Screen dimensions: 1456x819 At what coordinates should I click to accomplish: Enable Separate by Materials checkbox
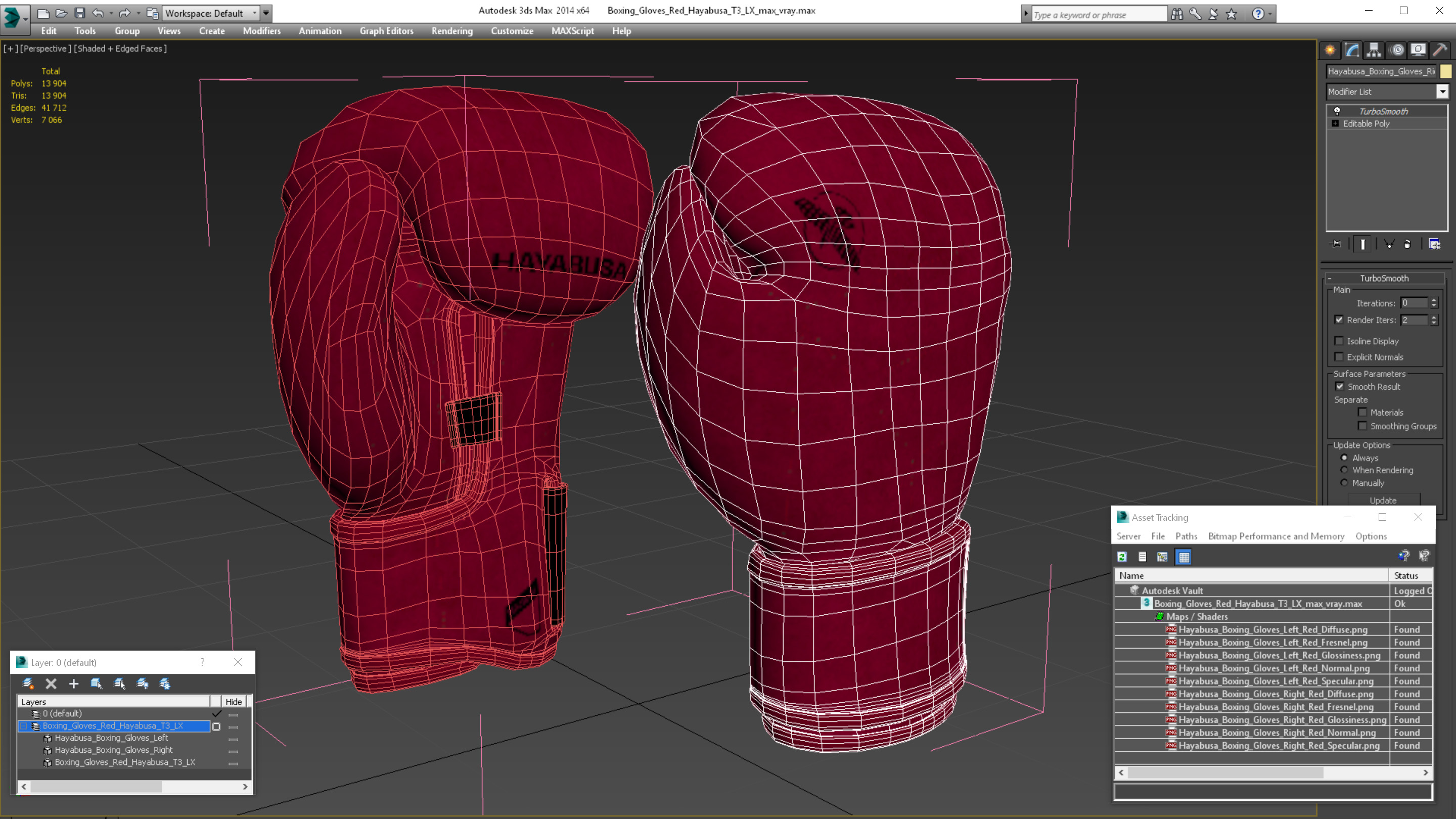(1363, 413)
